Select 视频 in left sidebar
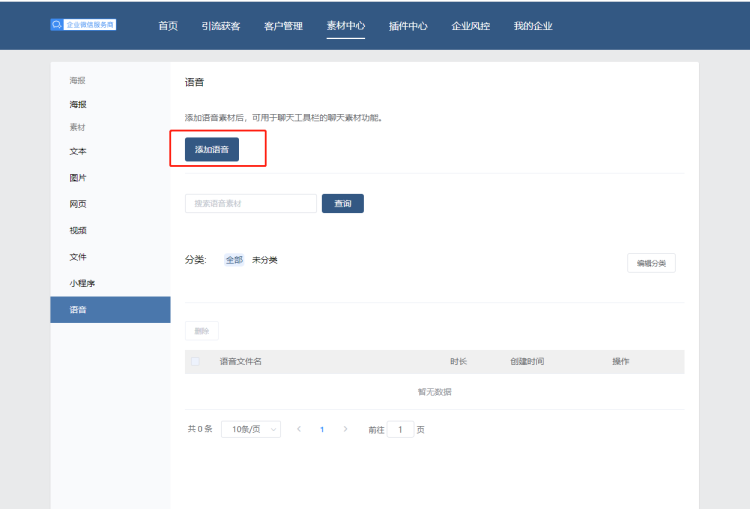Viewport: 750px width, 509px height. coord(78,230)
